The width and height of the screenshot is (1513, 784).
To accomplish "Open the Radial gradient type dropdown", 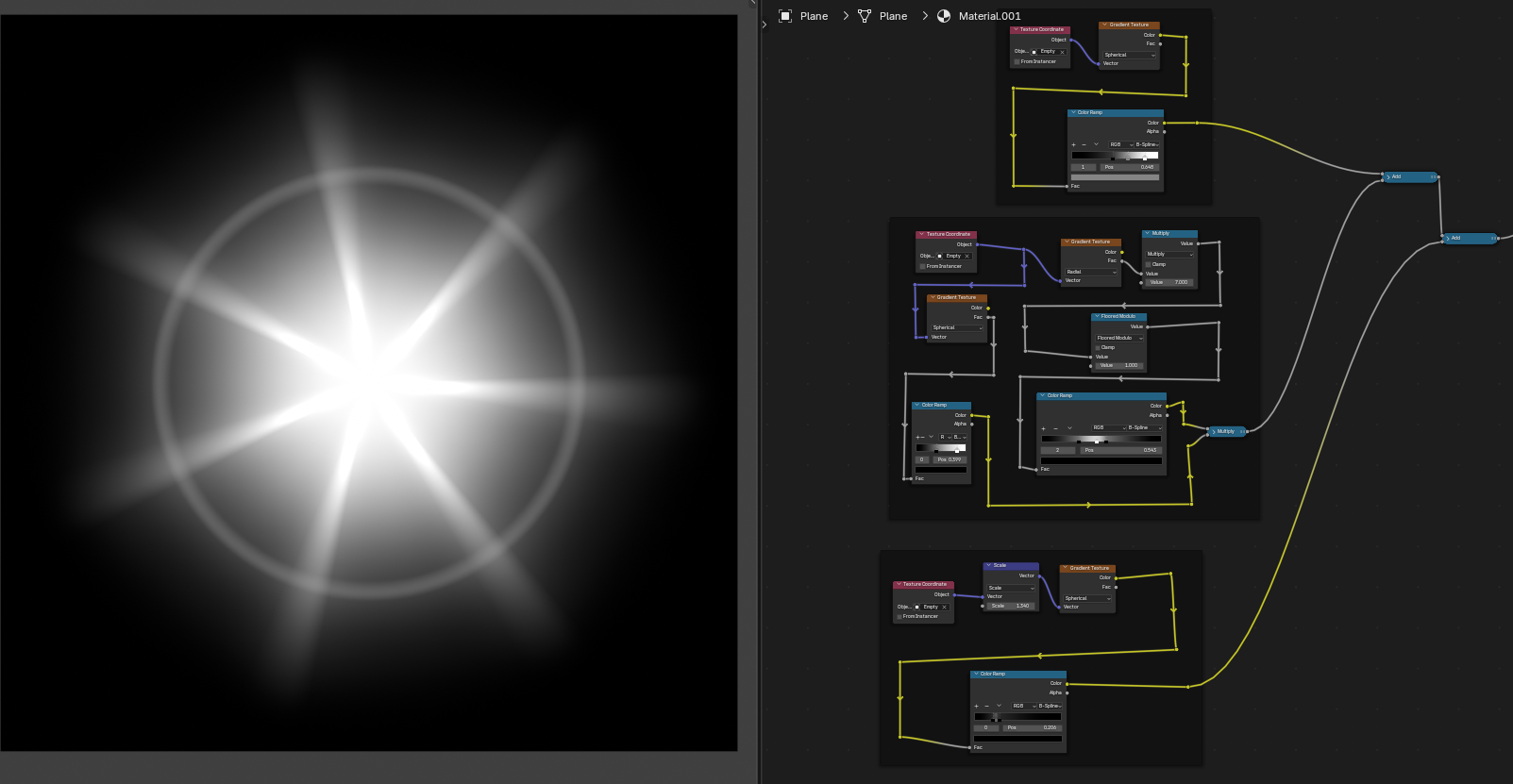I will click(x=1091, y=272).
